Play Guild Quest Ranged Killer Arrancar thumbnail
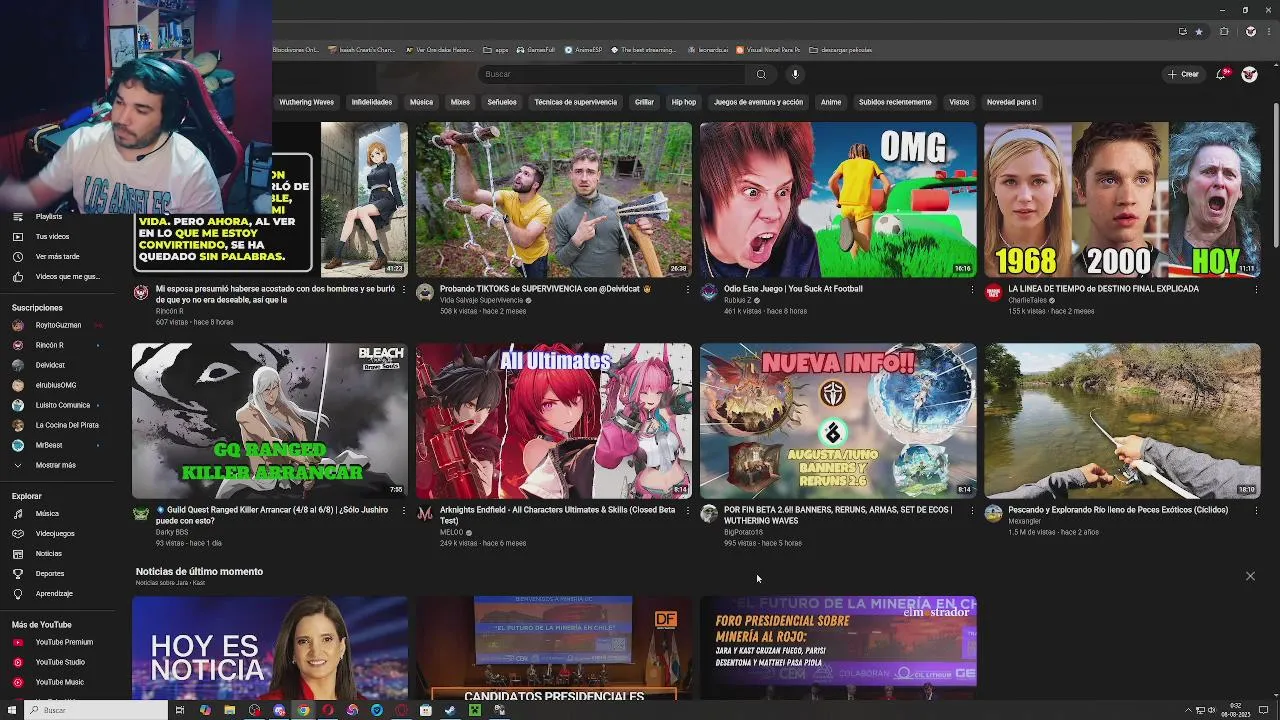The image size is (1280, 720). coord(270,421)
